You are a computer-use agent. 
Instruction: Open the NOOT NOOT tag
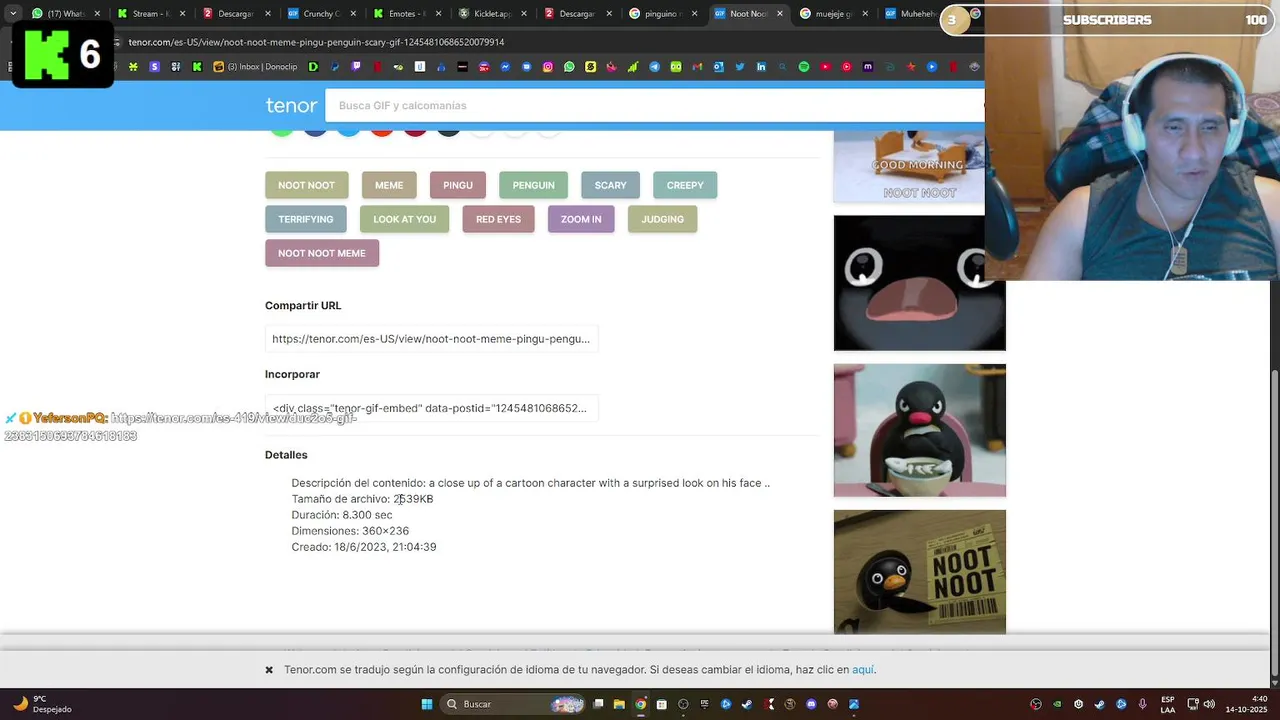306,185
